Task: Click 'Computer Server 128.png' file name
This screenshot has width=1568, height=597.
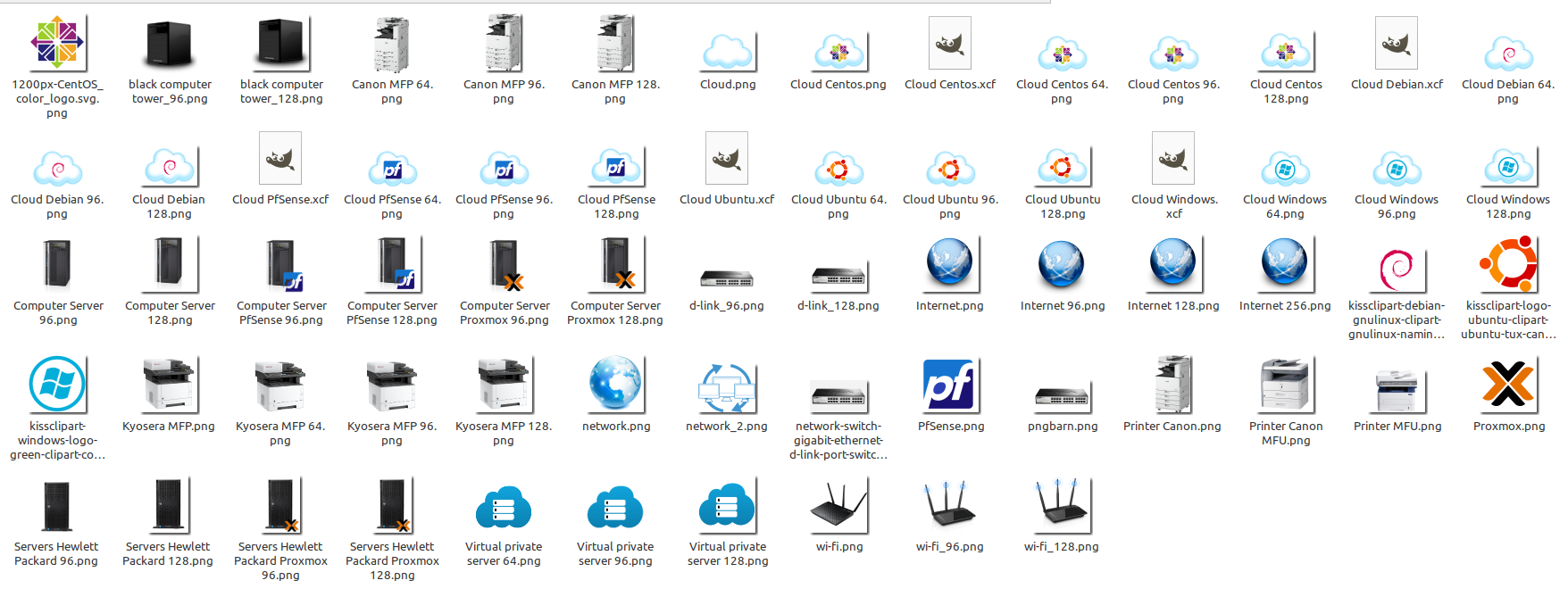Action: click(x=170, y=313)
